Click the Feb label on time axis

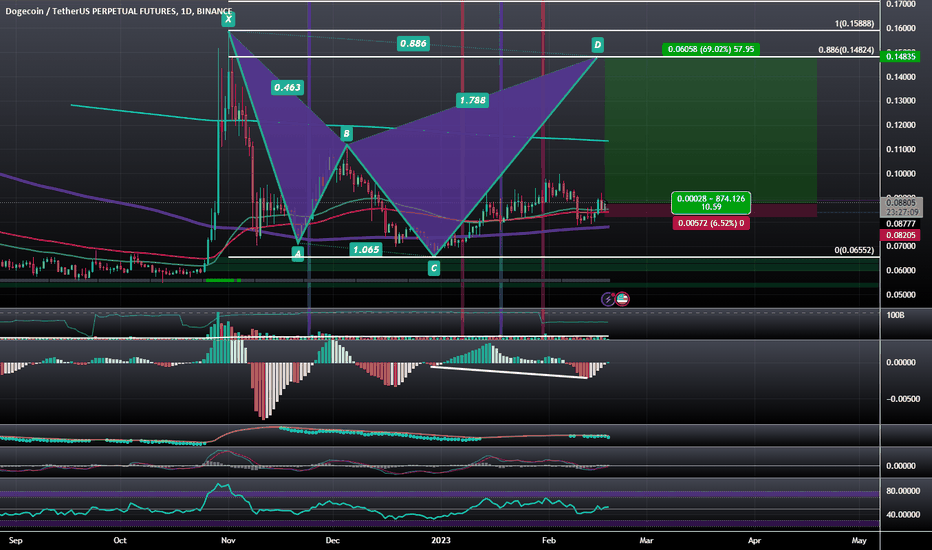click(x=549, y=540)
